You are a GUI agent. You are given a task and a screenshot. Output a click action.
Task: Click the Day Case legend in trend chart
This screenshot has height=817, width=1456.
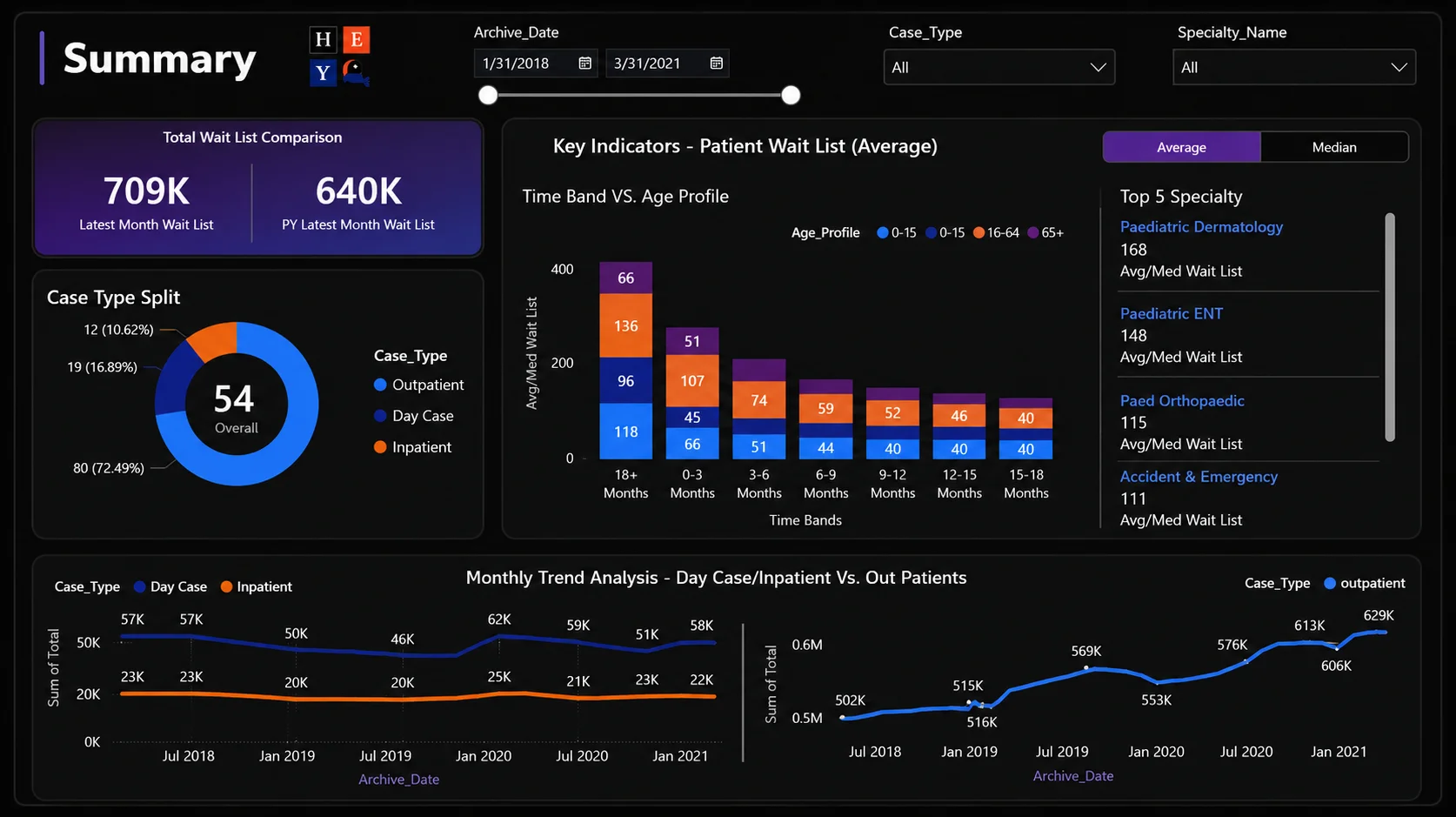170,586
